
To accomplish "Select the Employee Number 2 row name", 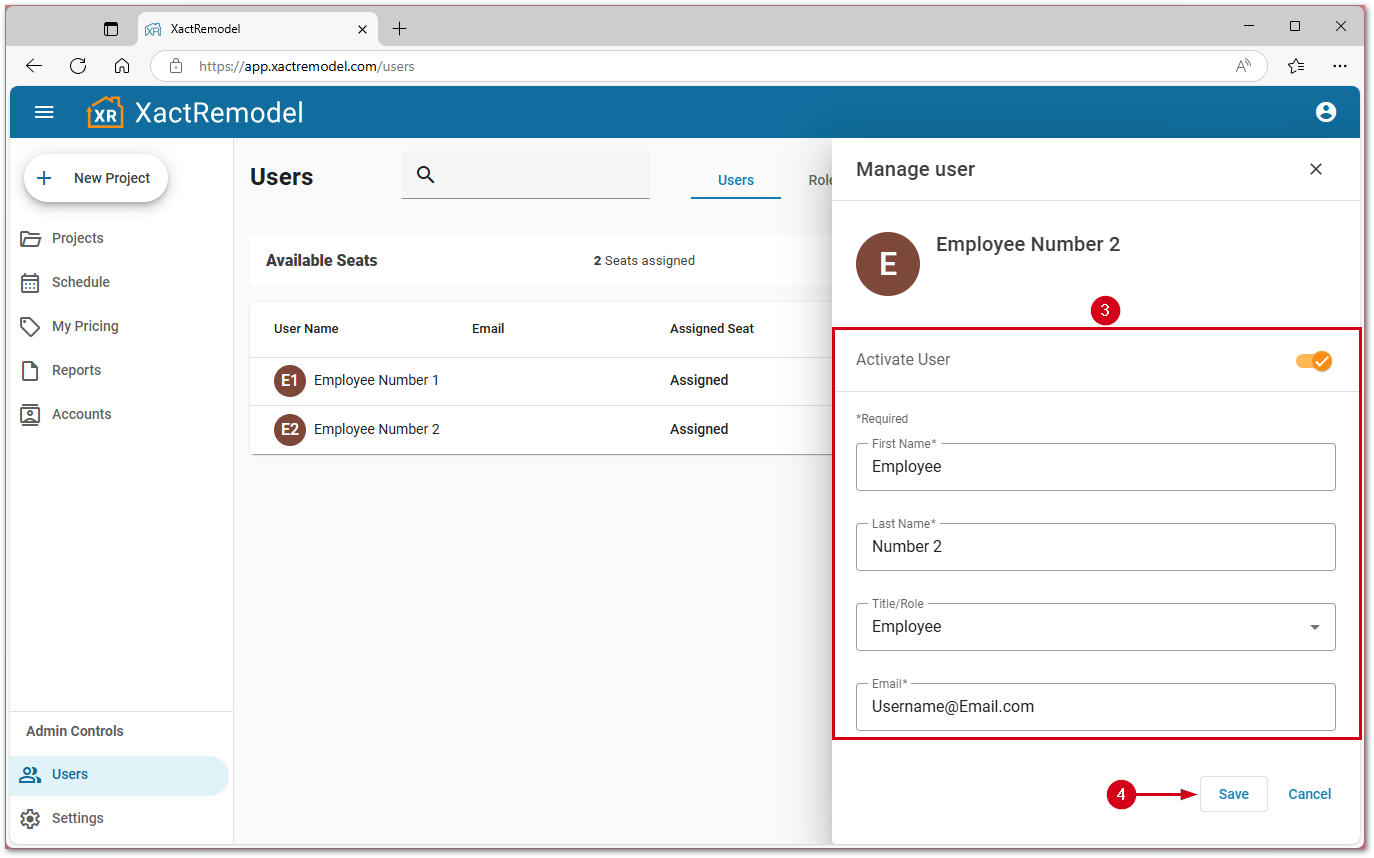I will tap(376, 429).
